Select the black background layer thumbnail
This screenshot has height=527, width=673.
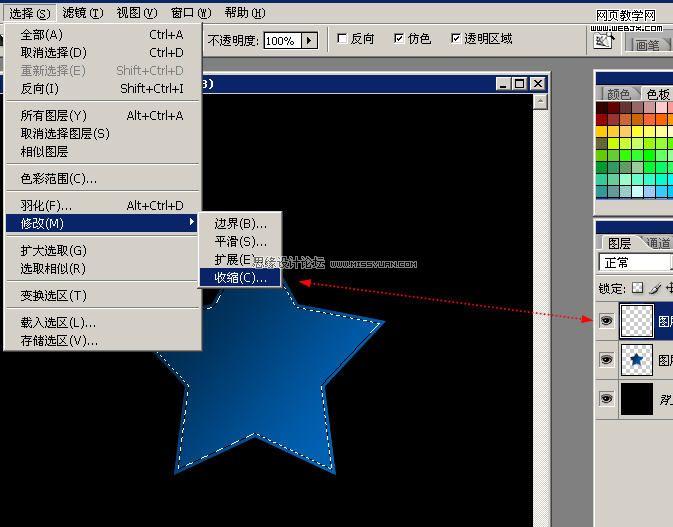637,399
